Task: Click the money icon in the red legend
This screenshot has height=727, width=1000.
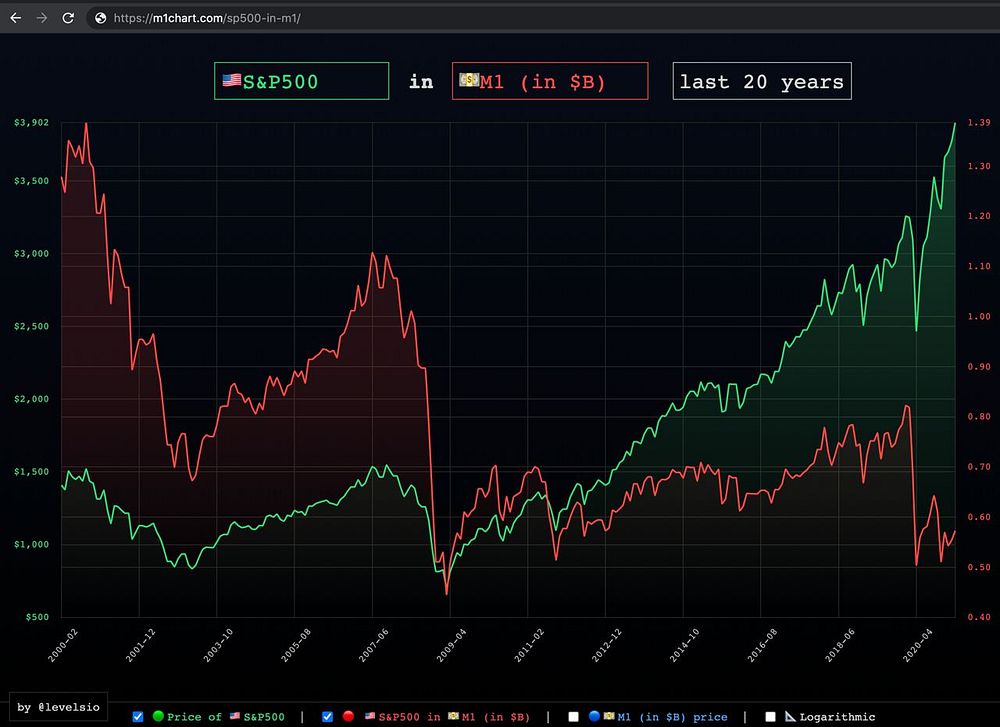Action: coord(453,716)
